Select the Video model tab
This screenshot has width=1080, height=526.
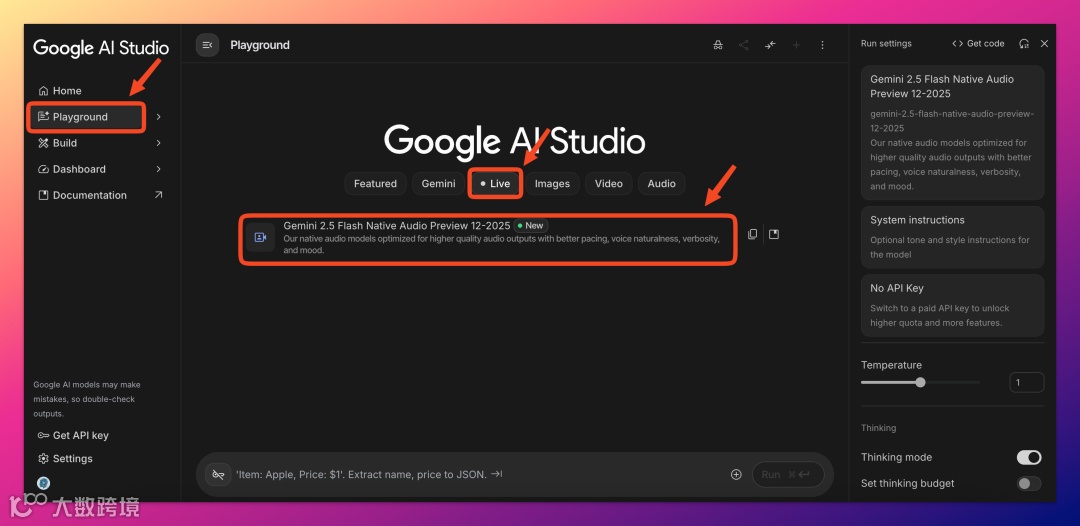point(609,184)
